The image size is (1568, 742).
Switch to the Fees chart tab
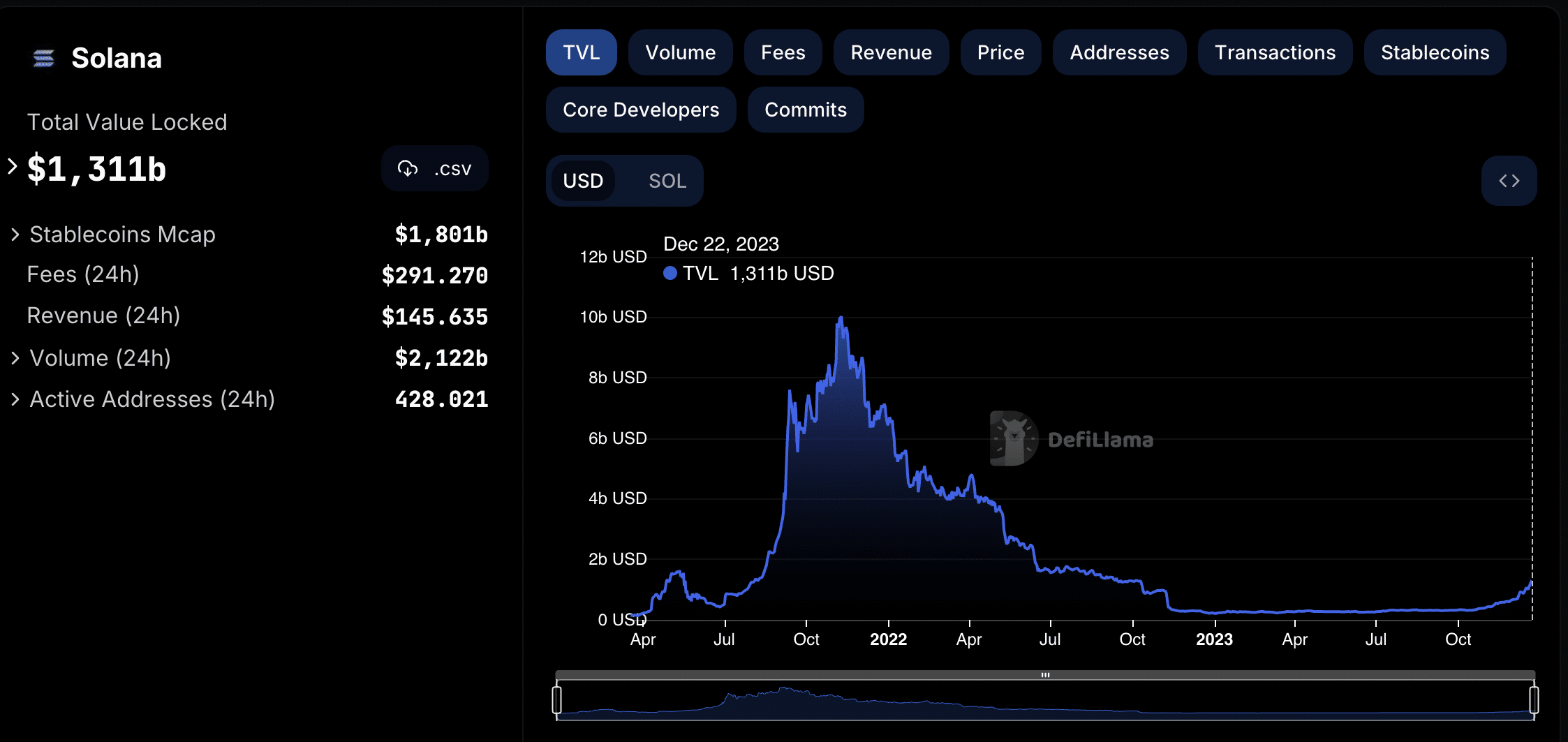783,53
